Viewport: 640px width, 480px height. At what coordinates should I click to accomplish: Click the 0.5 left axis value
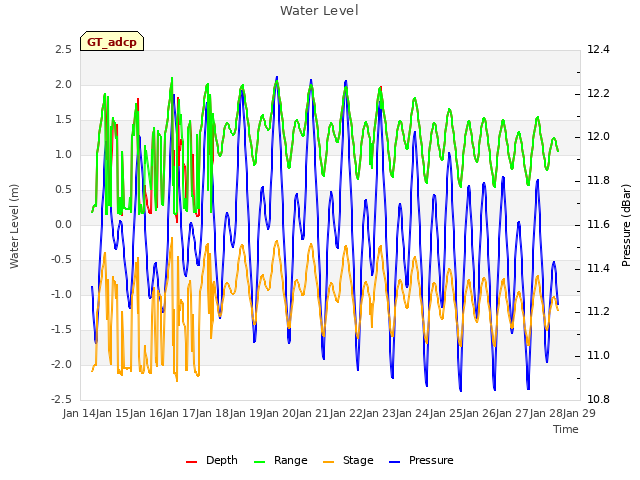click(63, 189)
